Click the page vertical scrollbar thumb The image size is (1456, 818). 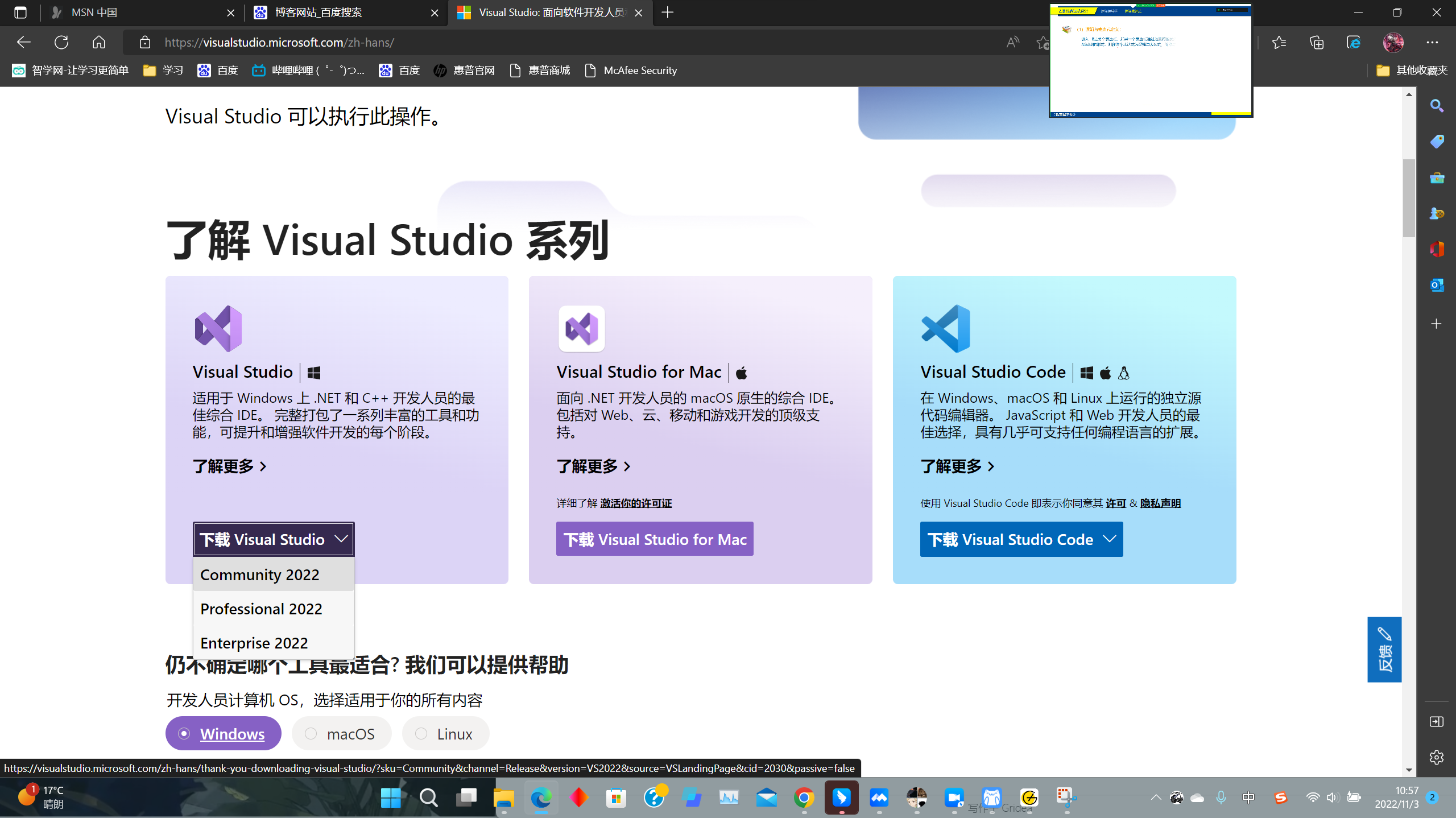(1409, 198)
